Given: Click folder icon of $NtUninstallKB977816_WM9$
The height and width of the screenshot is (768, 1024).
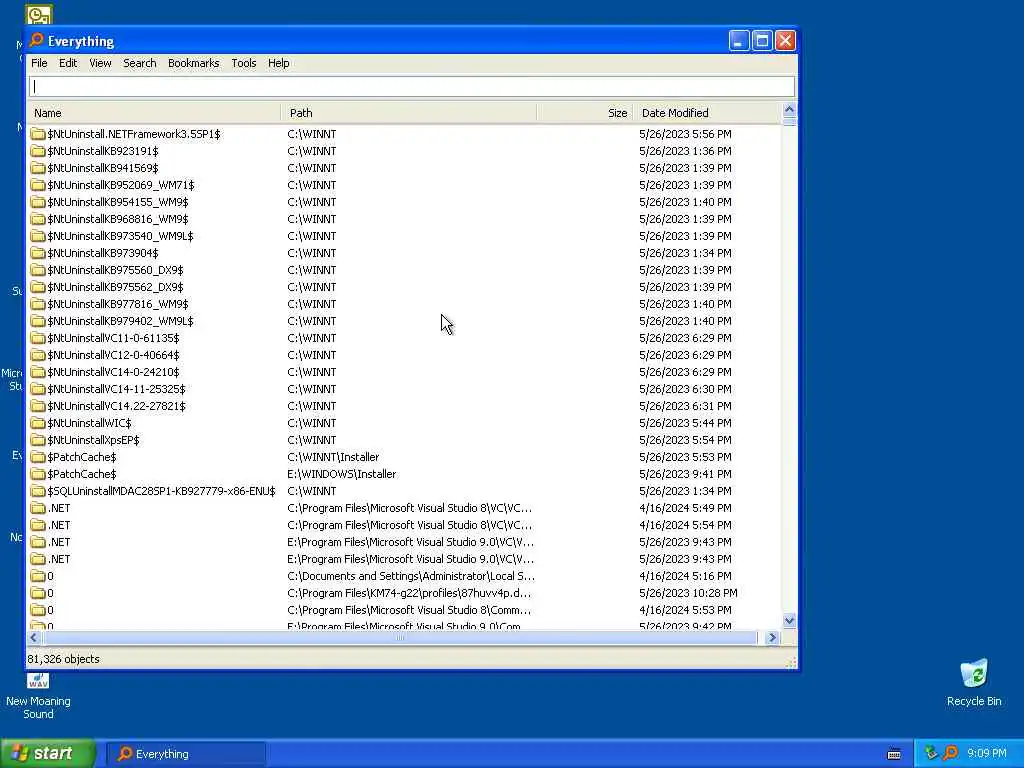Looking at the screenshot, I should pyautogui.click(x=38, y=304).
